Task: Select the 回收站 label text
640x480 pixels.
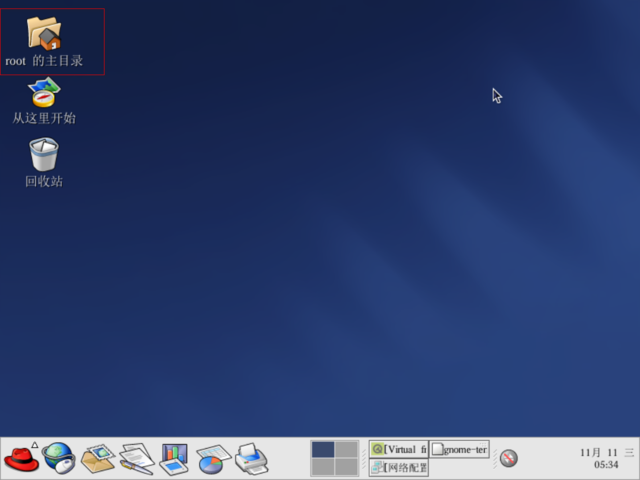Action: pyautogui.click(x=44, y=181)
